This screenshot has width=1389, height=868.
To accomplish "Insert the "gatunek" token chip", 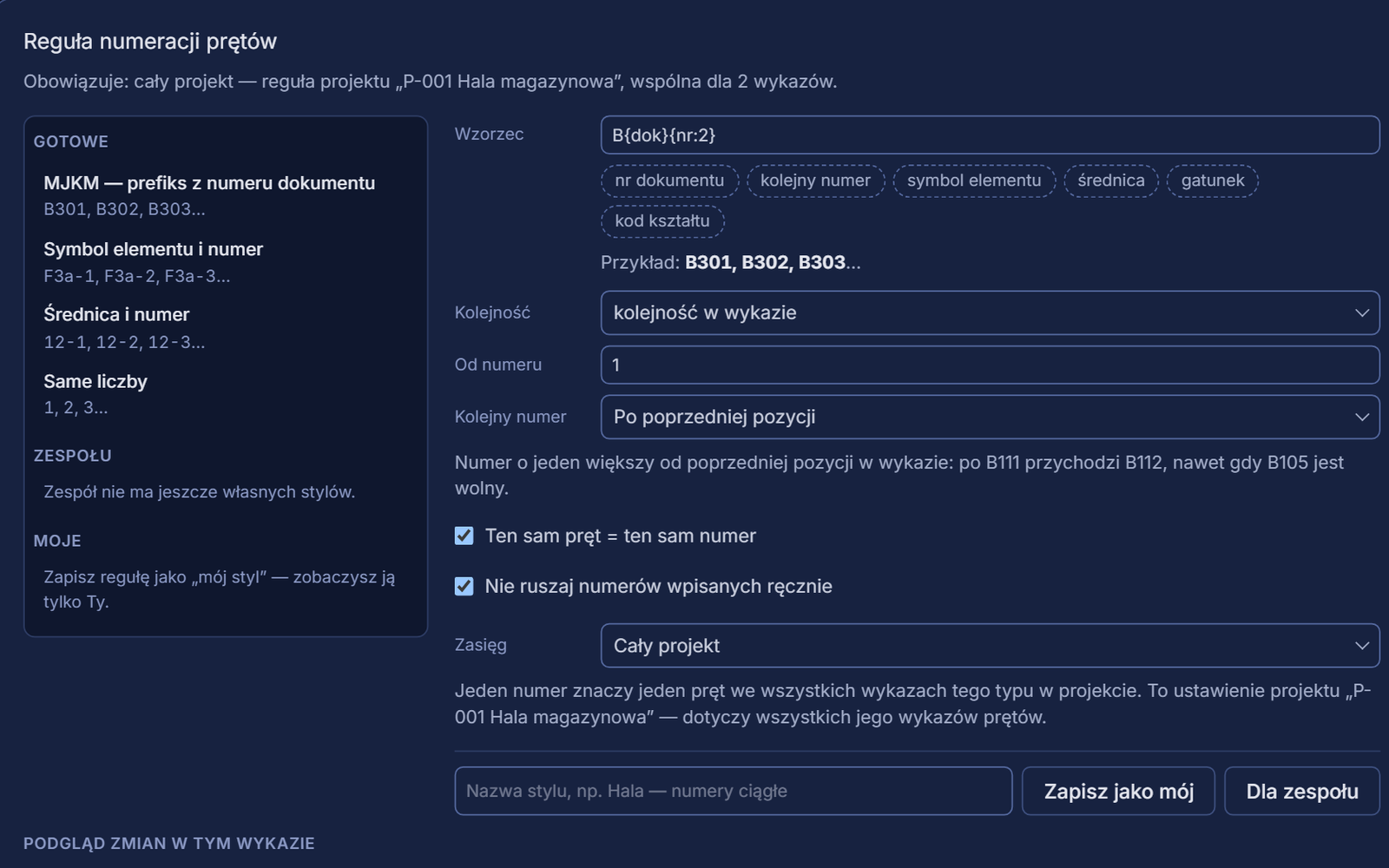I will (1213, 181).
